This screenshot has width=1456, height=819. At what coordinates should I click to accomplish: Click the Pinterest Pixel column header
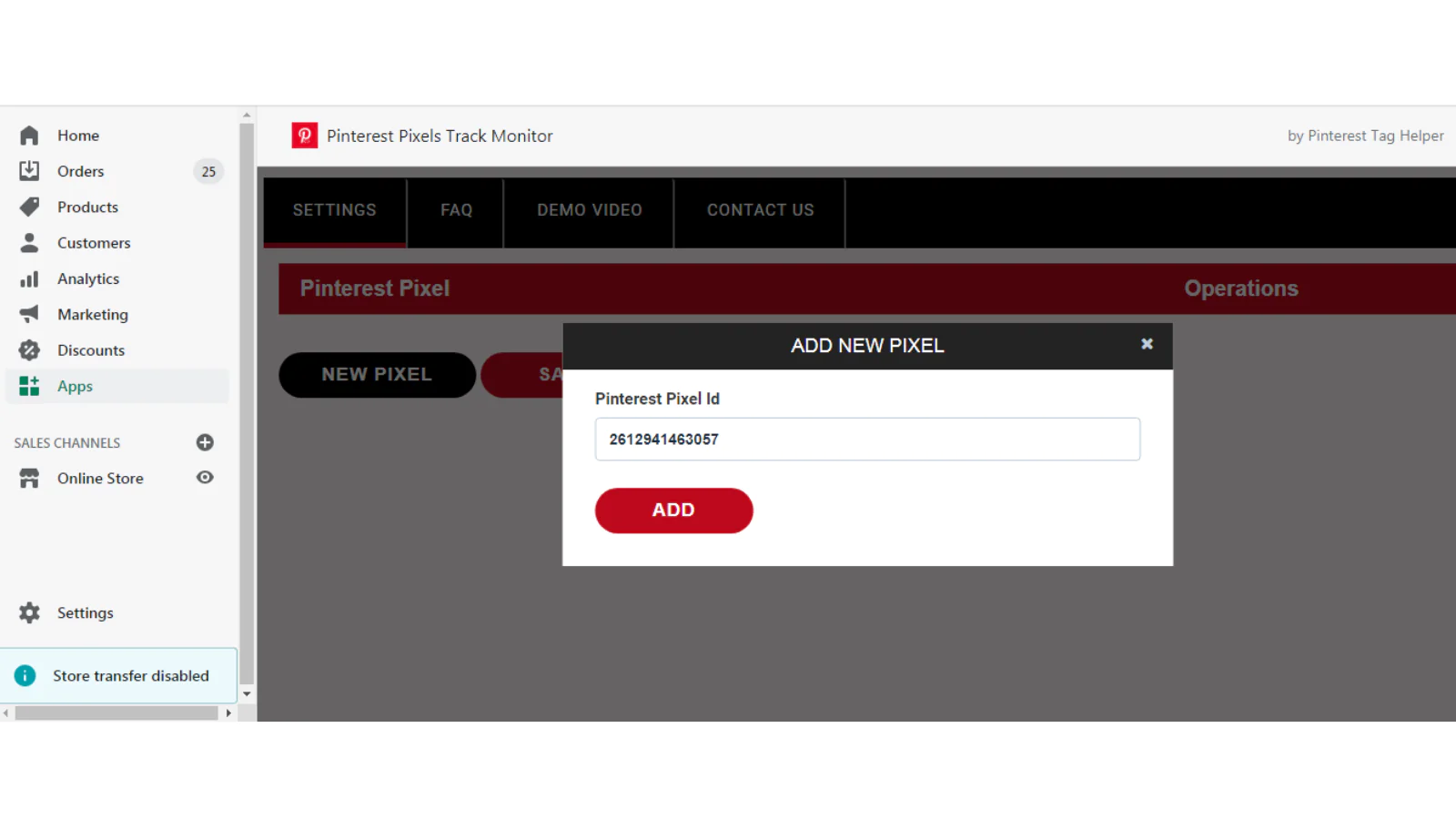[375, 288]
